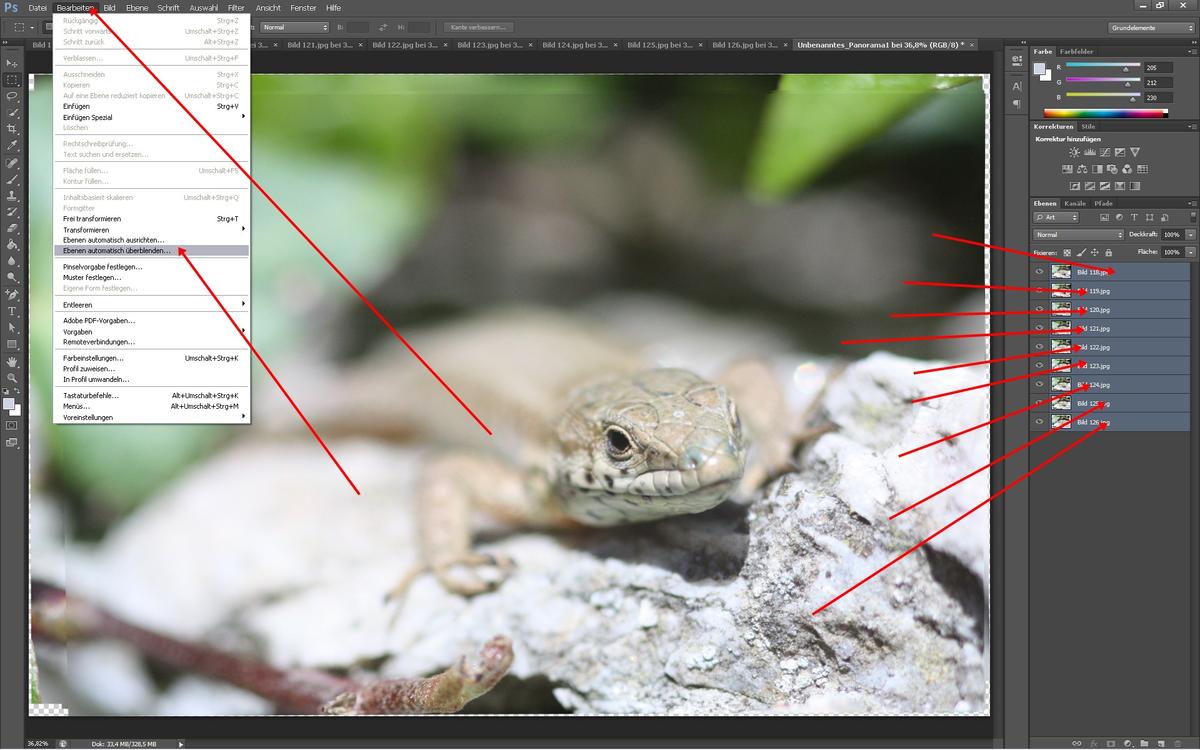Add Brightness/Contrast adjustment in Korrekturen panel

[1074, 152]
